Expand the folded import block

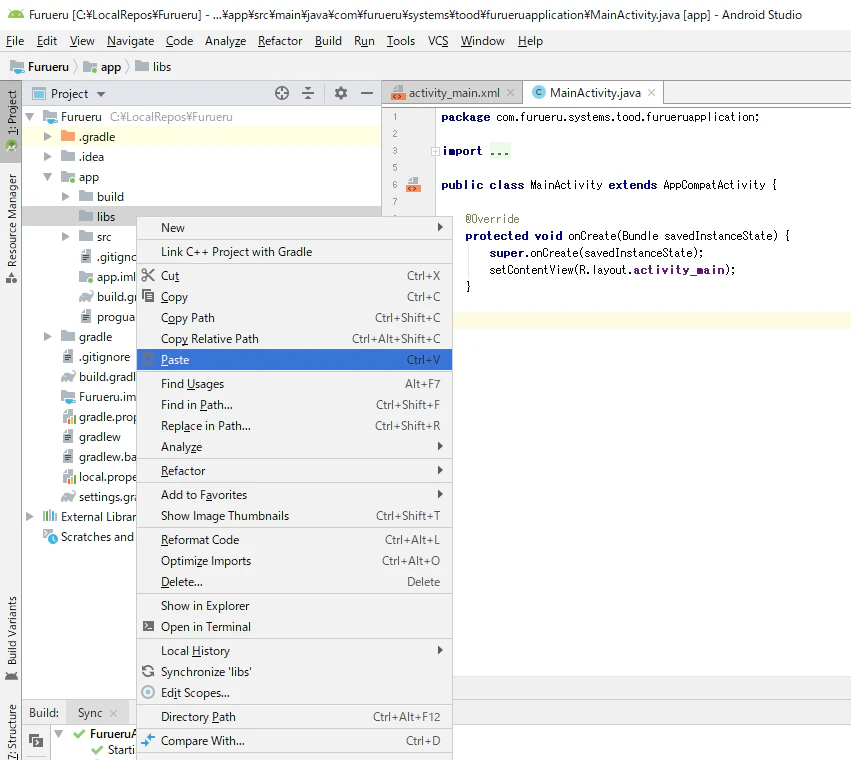click(x=435, y=151)
